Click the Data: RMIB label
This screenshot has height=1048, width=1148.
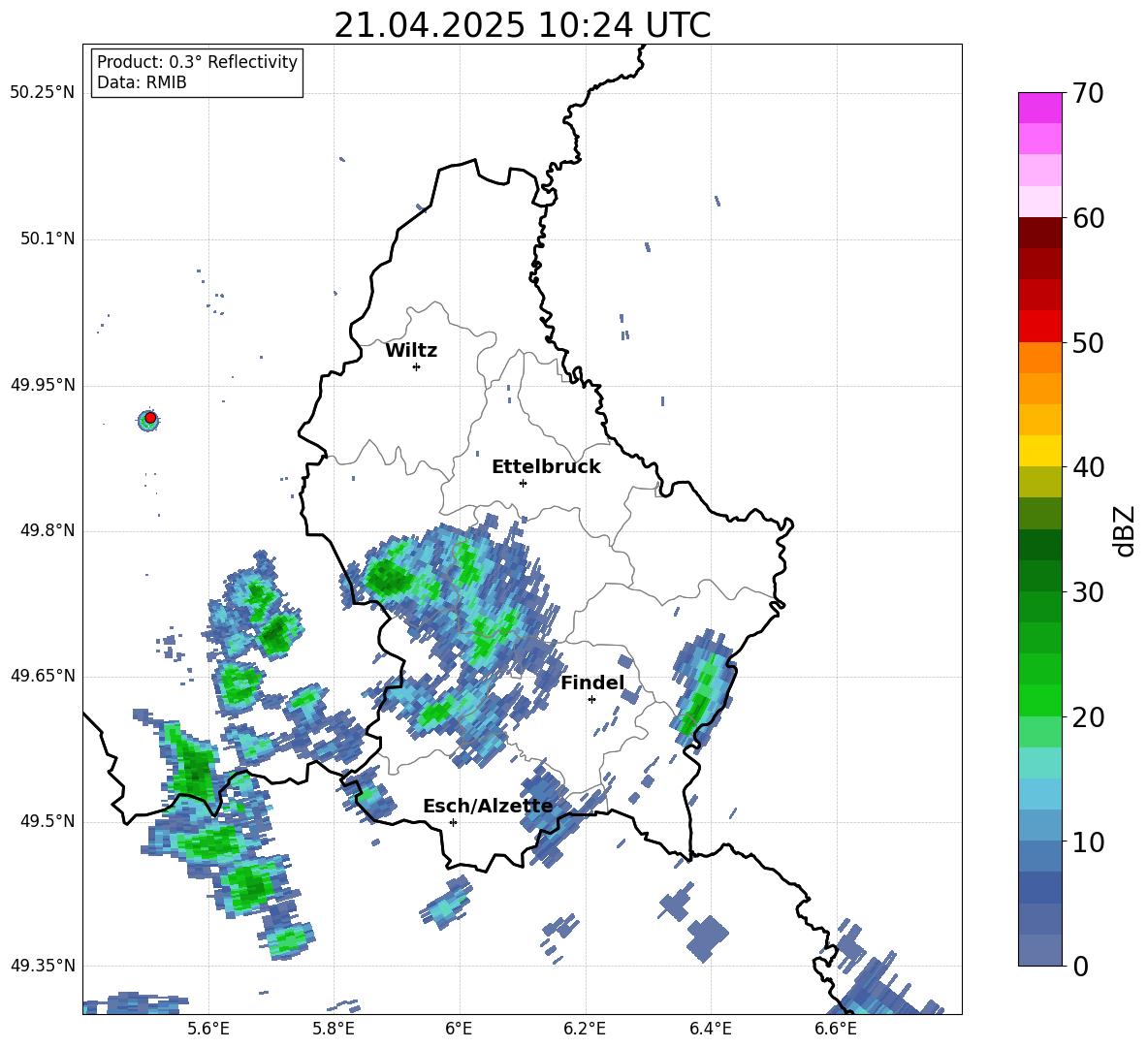142,82
